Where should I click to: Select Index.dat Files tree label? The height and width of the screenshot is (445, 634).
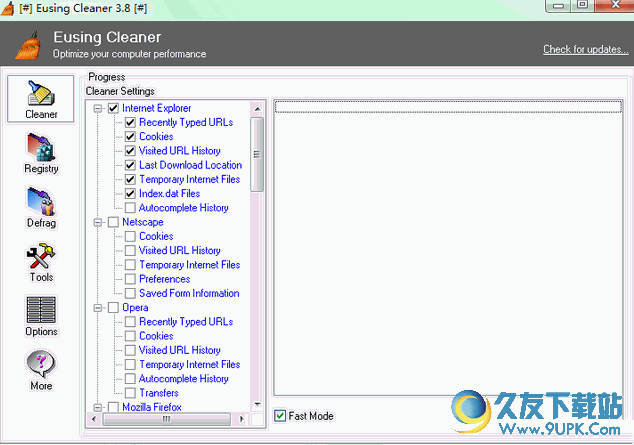169,194
